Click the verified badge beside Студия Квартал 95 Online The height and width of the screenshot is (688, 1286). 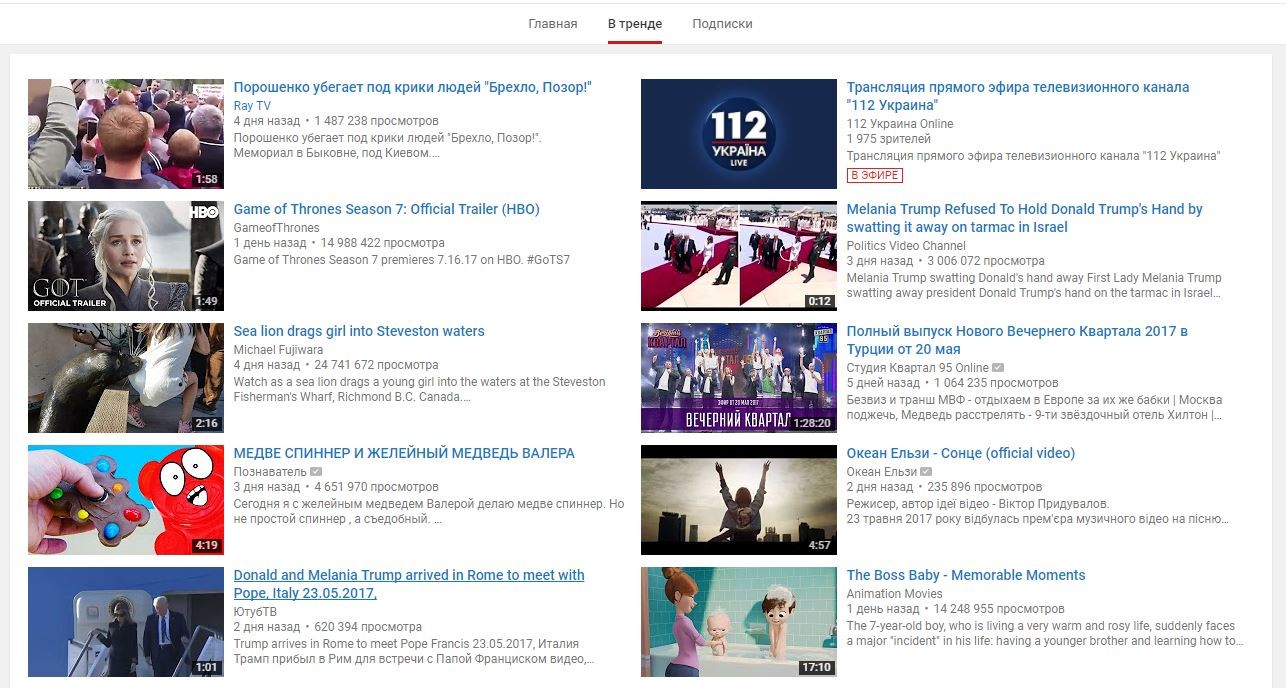pyautogui.click(x=998, y=368)
